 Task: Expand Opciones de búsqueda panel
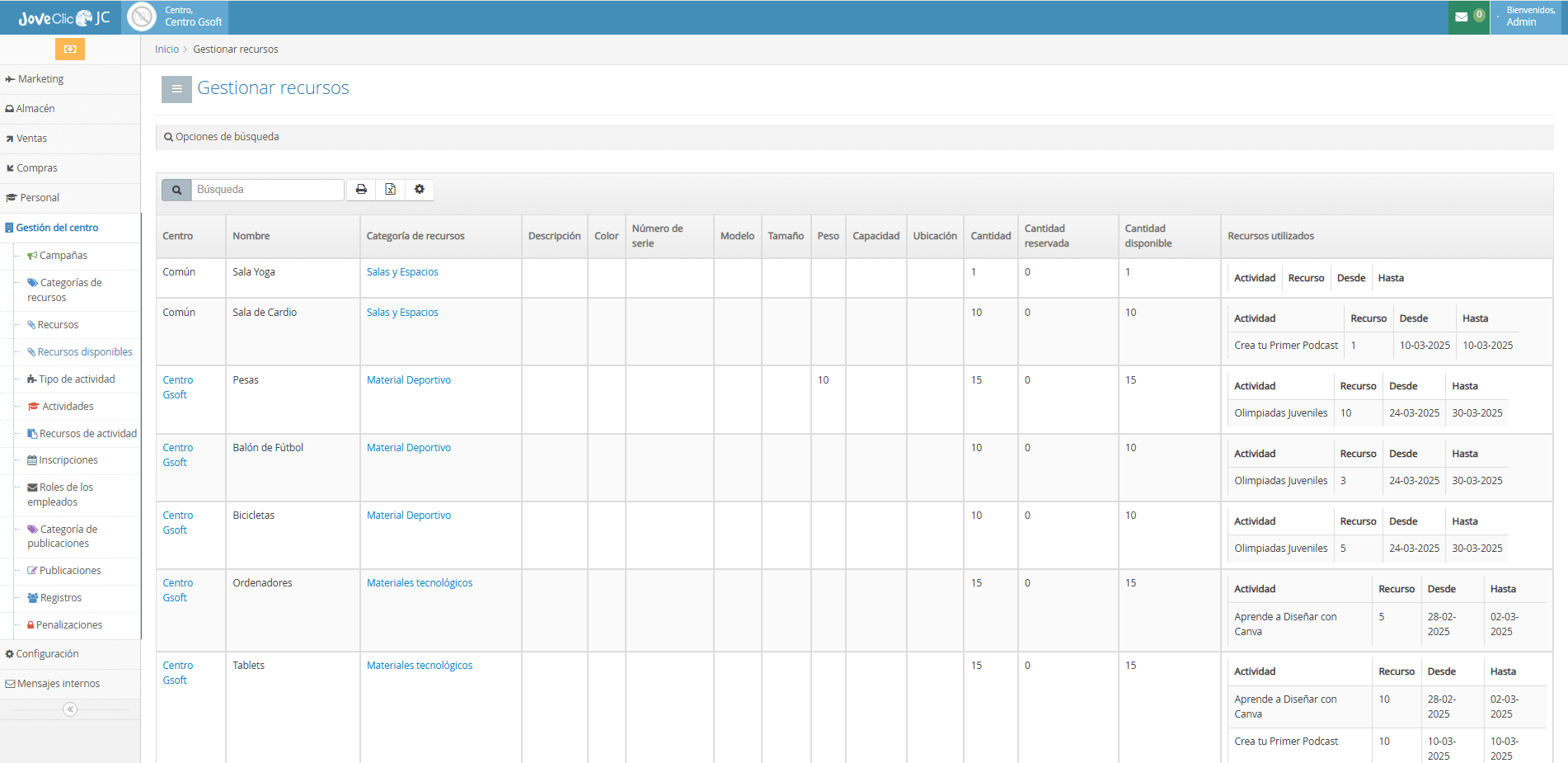pos(854,137)
